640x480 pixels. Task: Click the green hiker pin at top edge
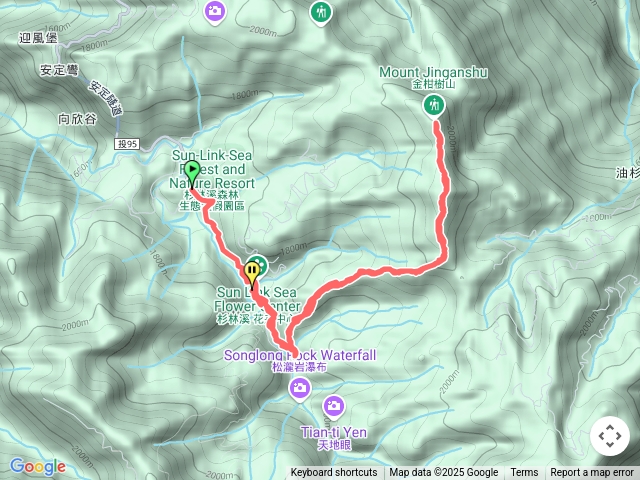coord(321,13)
